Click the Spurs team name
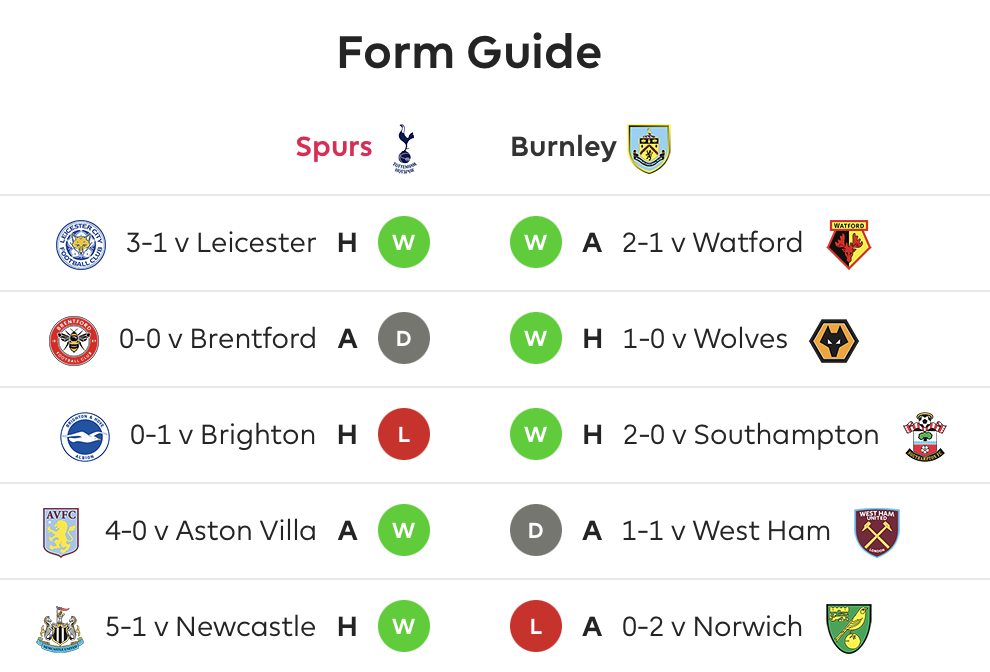990x672 pixels. (x=334, y=147)
